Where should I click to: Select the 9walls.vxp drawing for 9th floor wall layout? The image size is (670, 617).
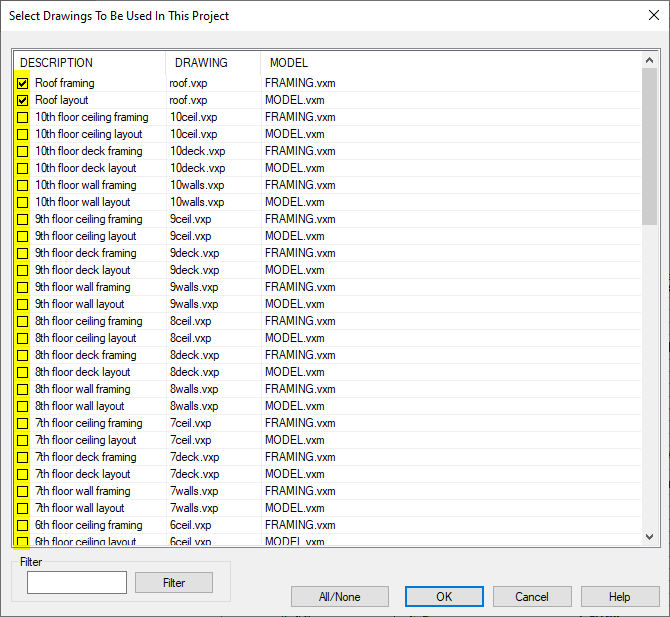pos(193,305)
